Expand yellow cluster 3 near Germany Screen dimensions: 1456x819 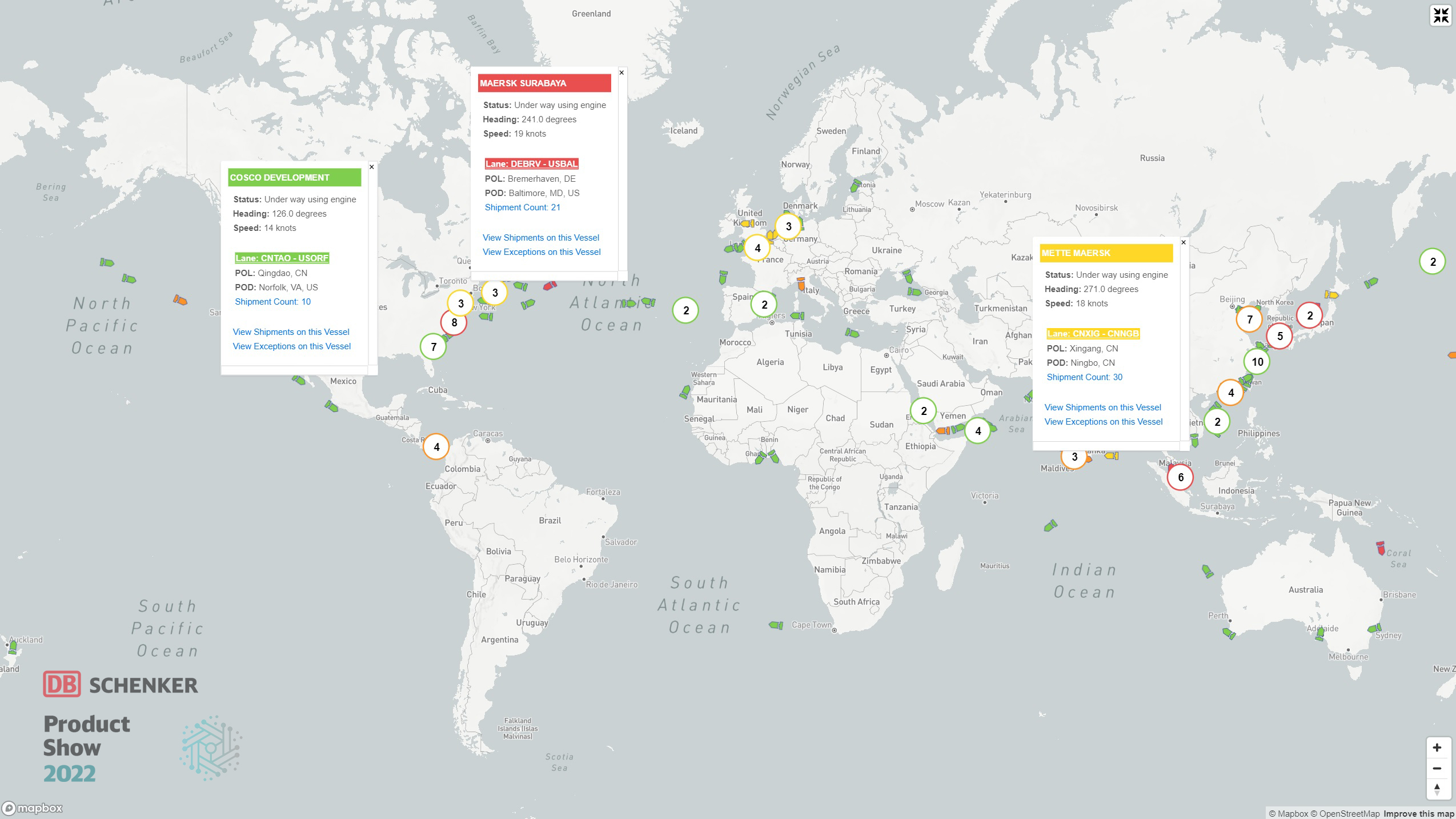click(x=788, y=226)
